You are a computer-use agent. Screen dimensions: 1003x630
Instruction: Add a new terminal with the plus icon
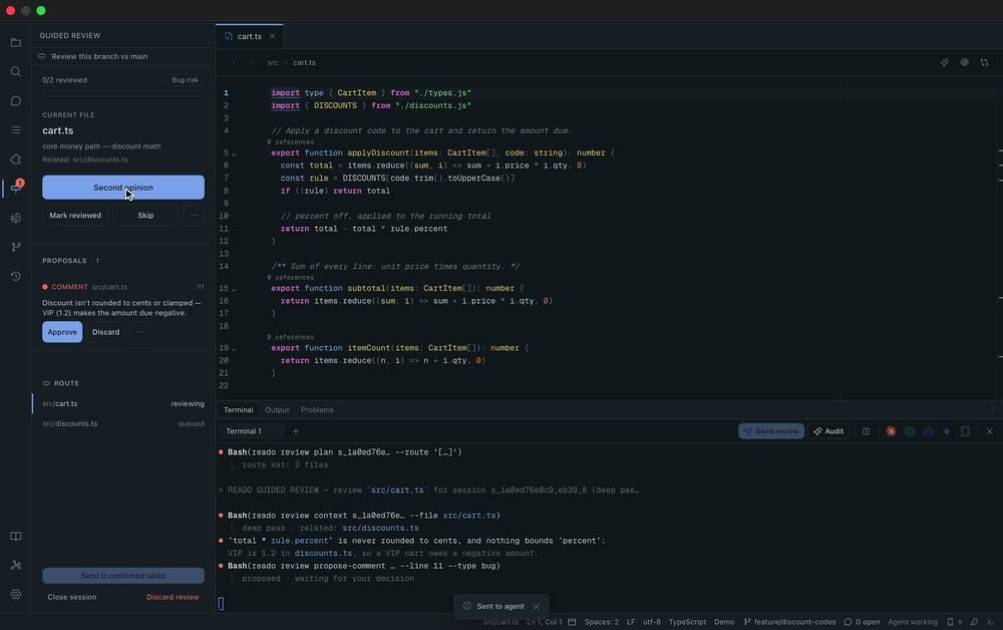point(296,431)
